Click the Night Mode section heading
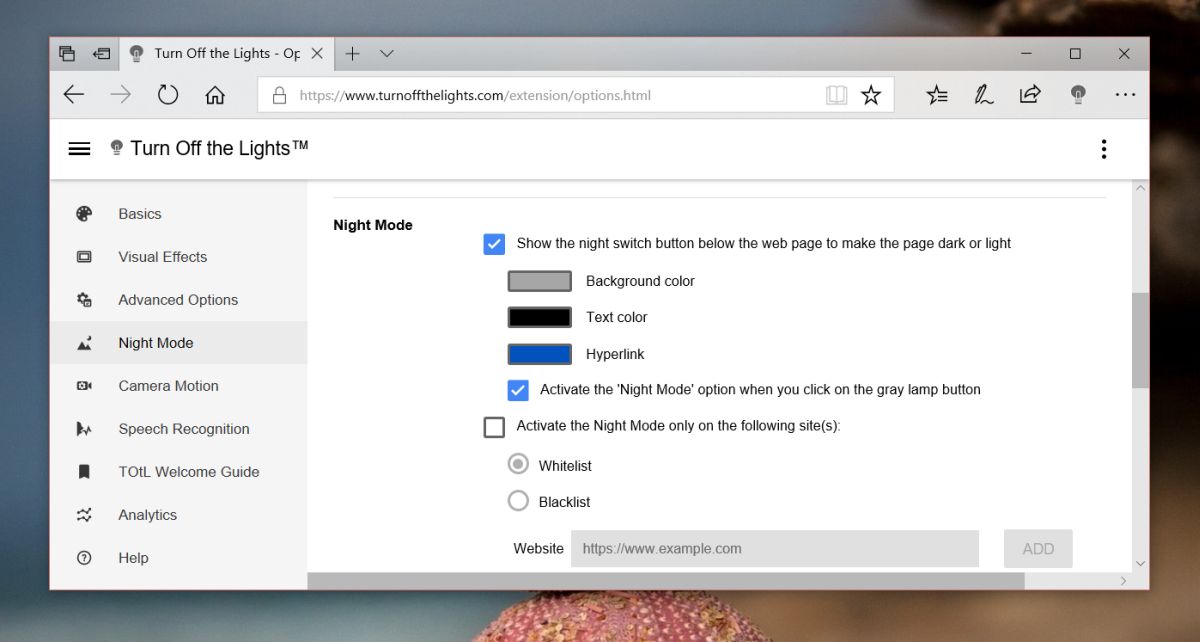Viewport: 1200px width, 642px height. pyautogui.click(x=373, y=225)
